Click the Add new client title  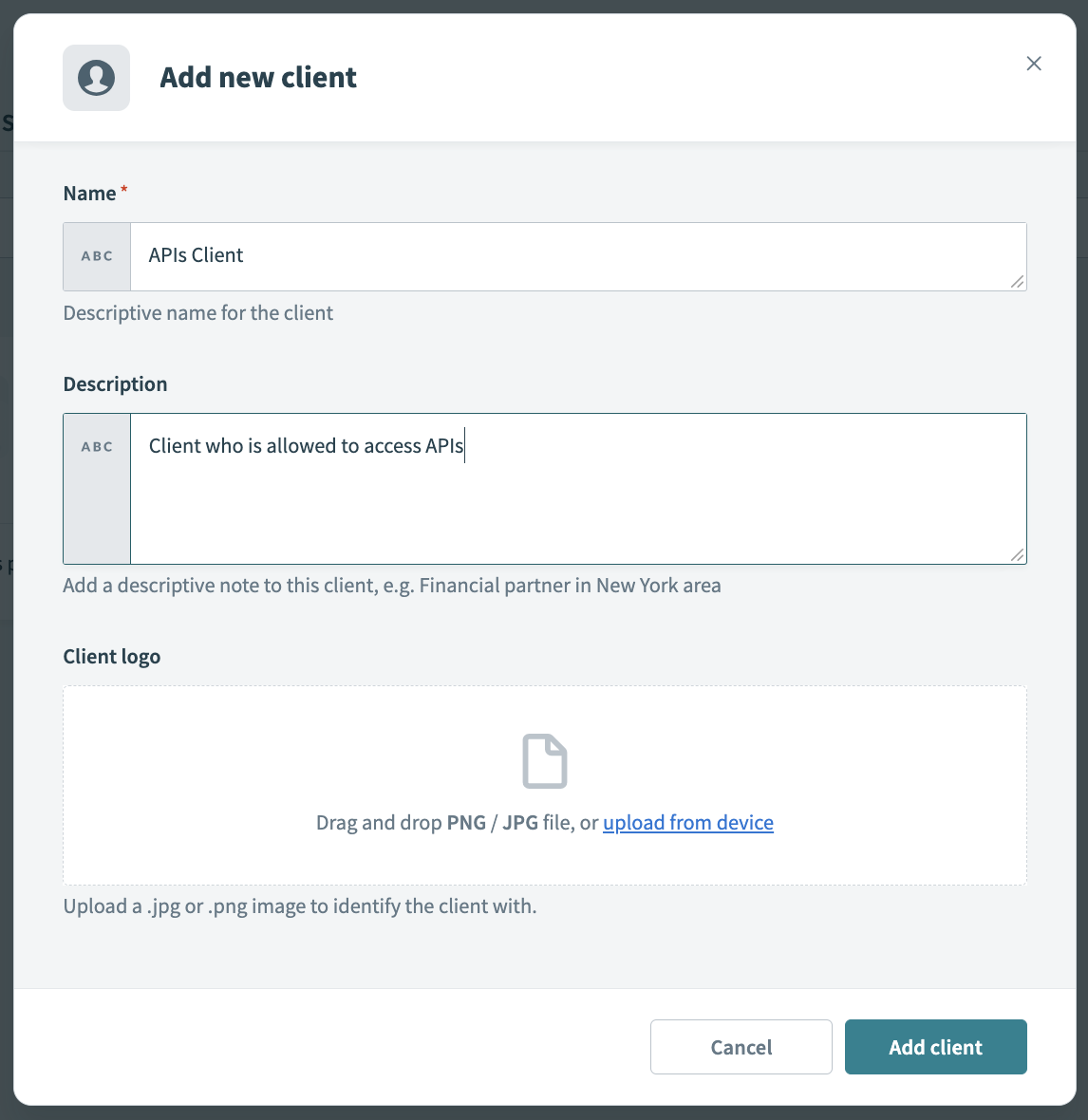point(258,77)
